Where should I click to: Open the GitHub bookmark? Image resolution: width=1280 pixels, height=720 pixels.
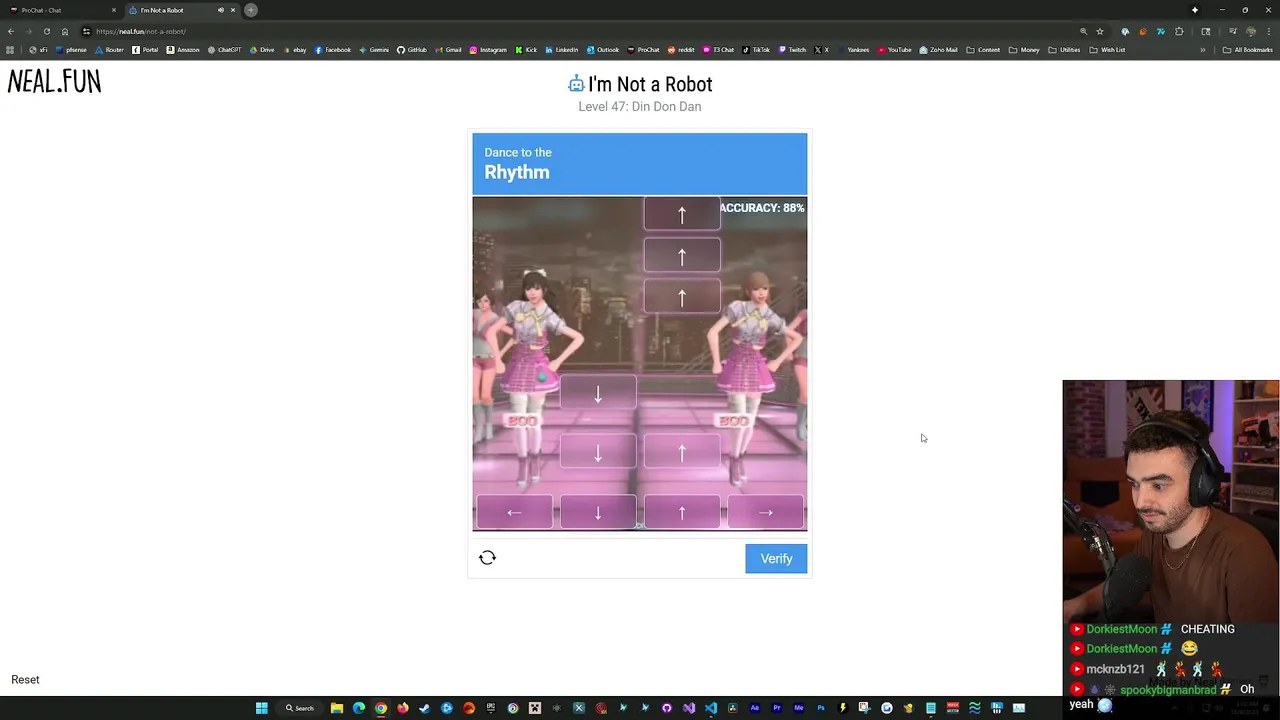[412, 50]
